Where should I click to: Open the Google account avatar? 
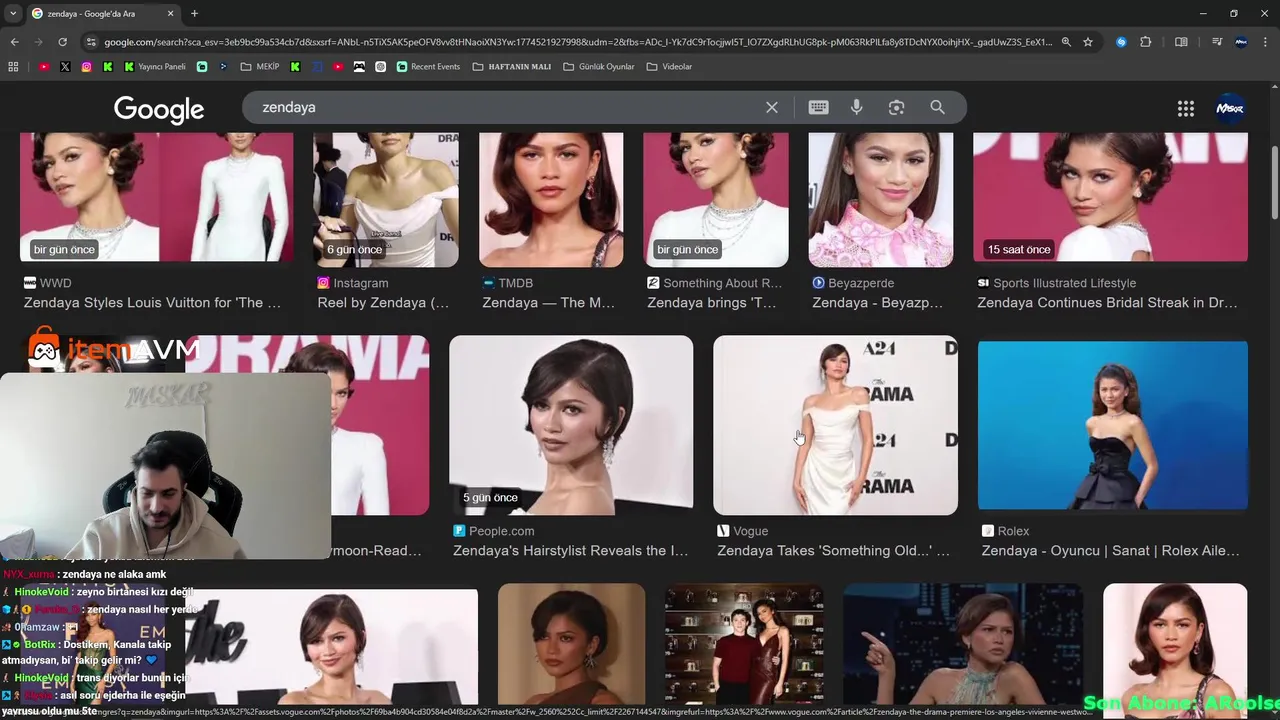pyautogui.click(x=1230, y=108)
